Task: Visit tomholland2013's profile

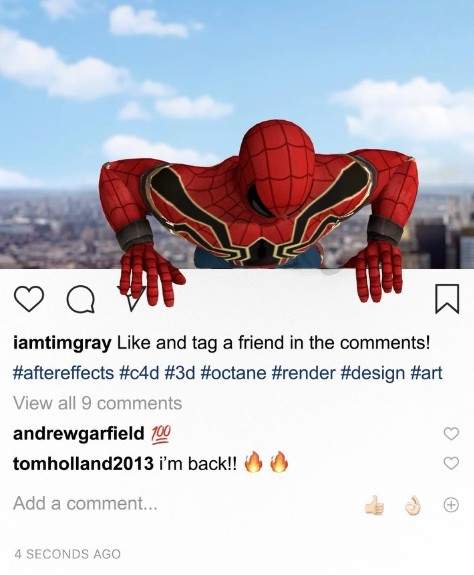Action: click(x=83, y=463)
